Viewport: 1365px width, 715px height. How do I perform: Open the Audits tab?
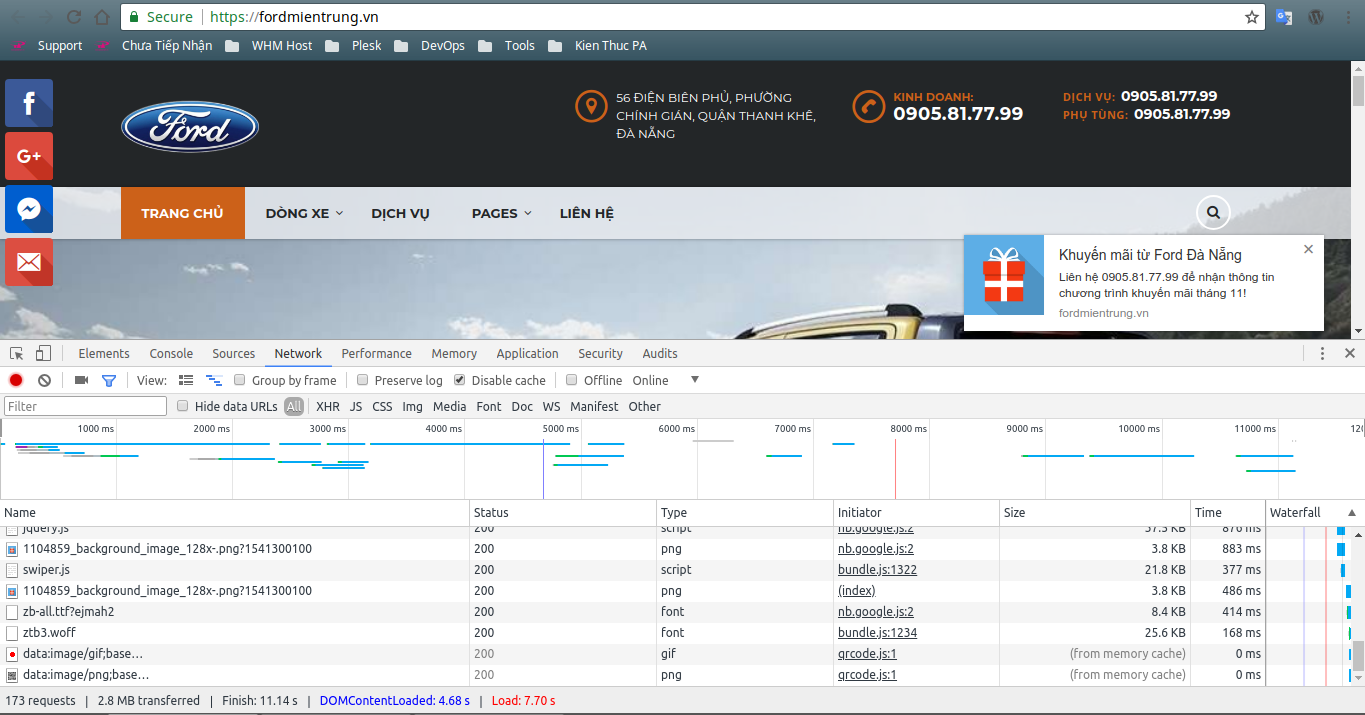(660, 353)
